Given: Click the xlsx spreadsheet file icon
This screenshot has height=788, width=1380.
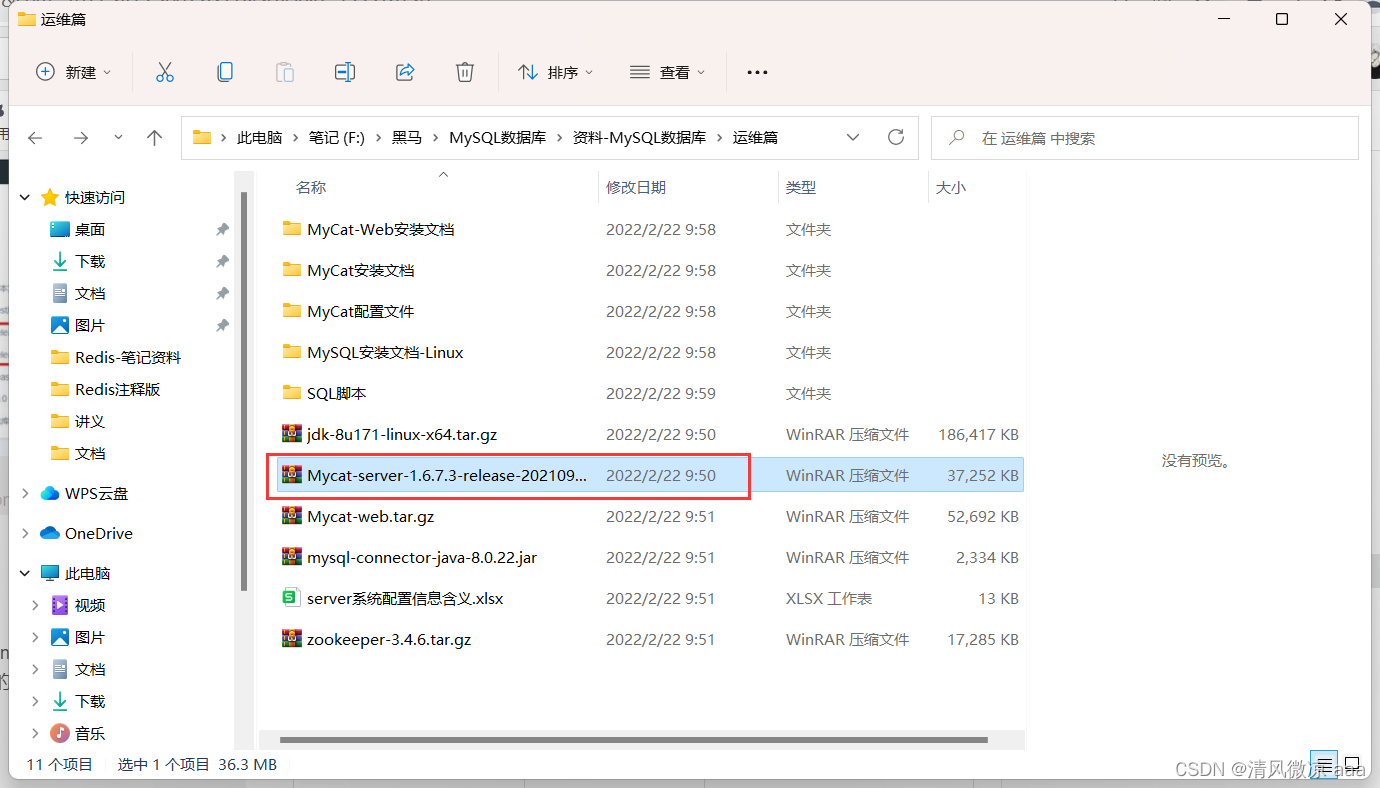Looking at the screenshot, I should (292, 598).
